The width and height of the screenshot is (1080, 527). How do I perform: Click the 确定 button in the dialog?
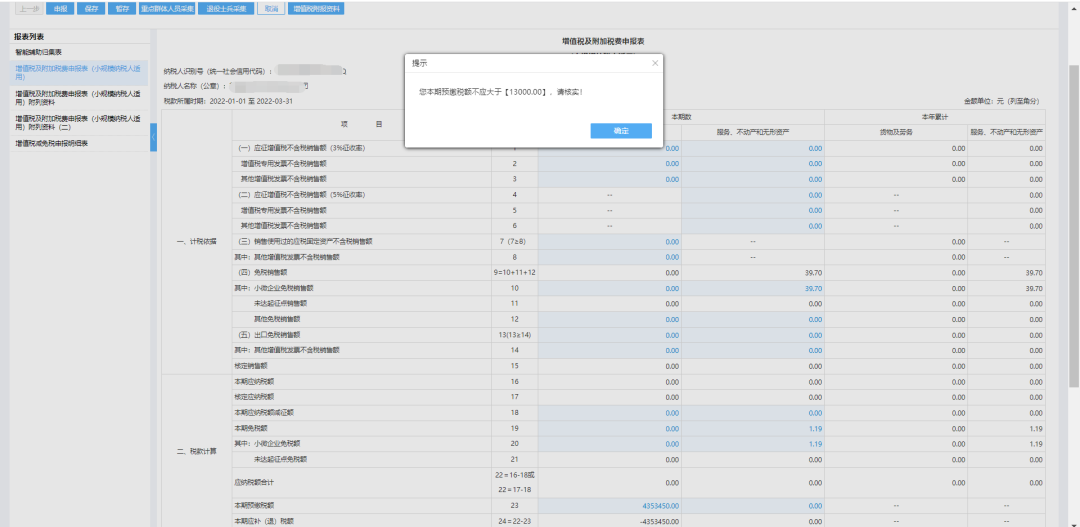click(620, 131)
